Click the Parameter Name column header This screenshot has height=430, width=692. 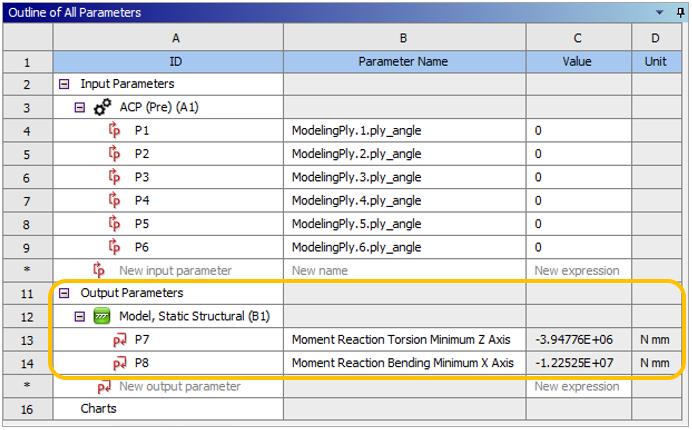point(404,62)
